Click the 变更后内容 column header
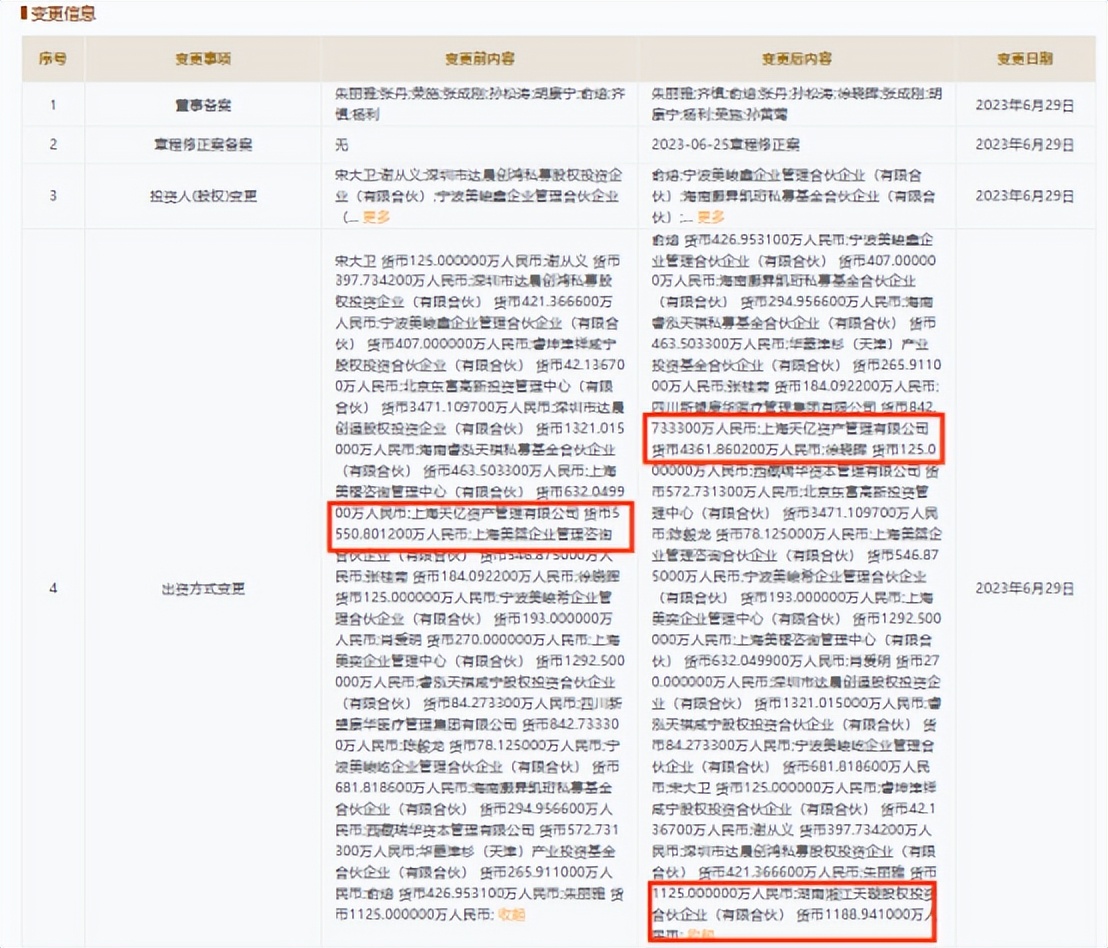This screenshot has height=948, width=1108. [795, 59]
